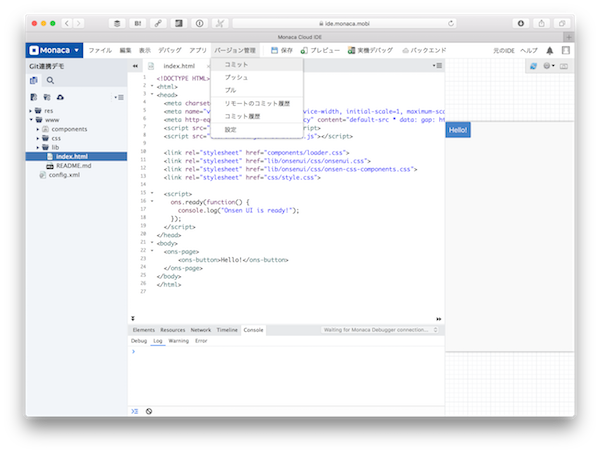Open the 表示 menu
Screen dimensions: 600x453
click(145, 50)
